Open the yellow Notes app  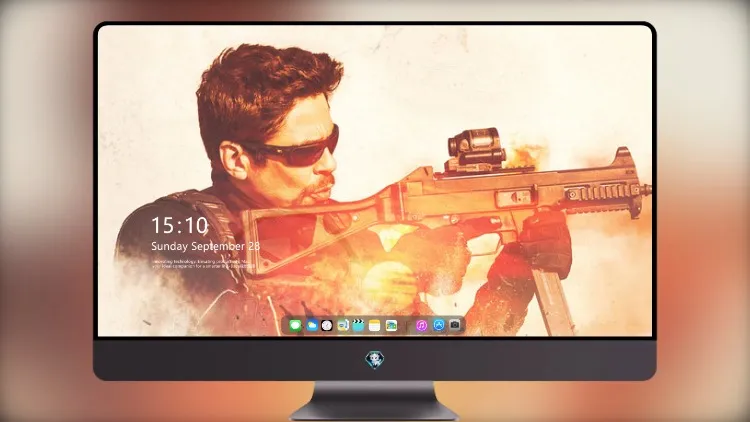tap(375, 326)
